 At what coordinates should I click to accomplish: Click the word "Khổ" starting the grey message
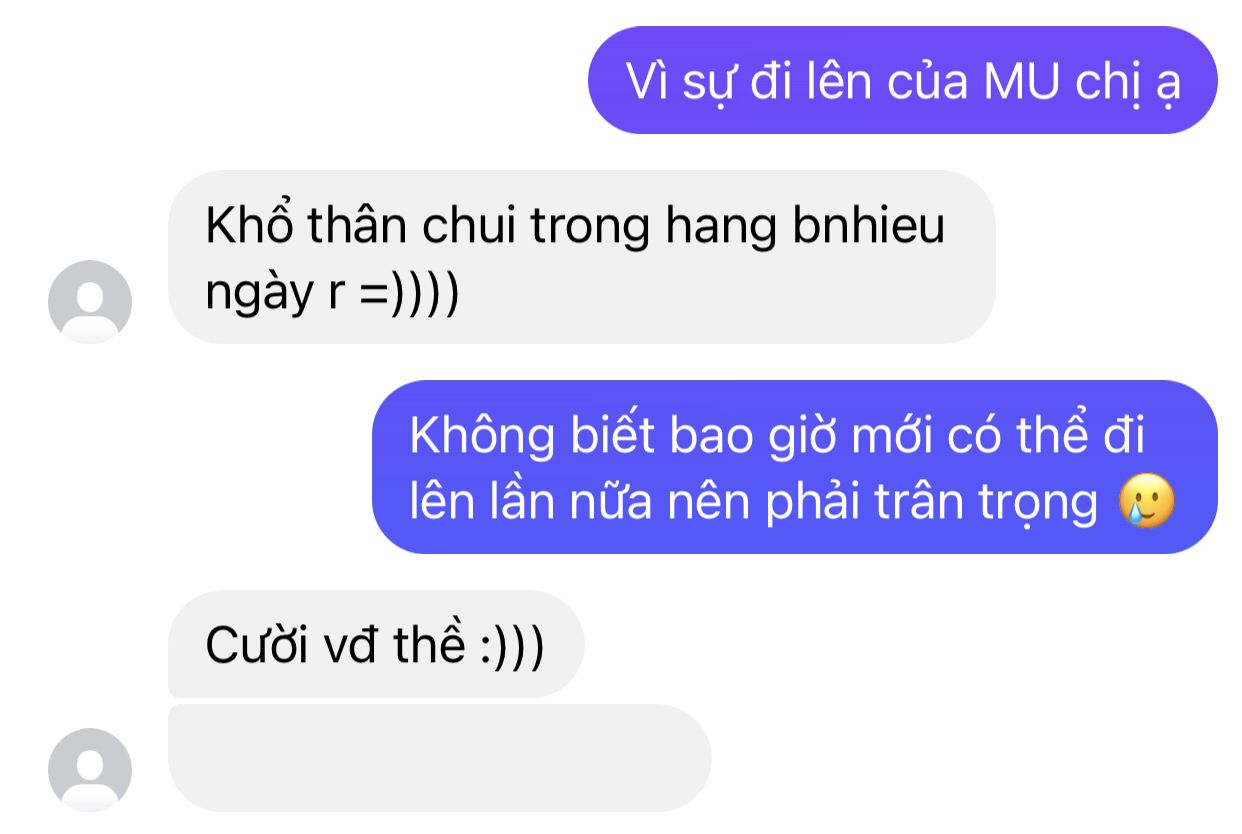(x=236, y=227)
